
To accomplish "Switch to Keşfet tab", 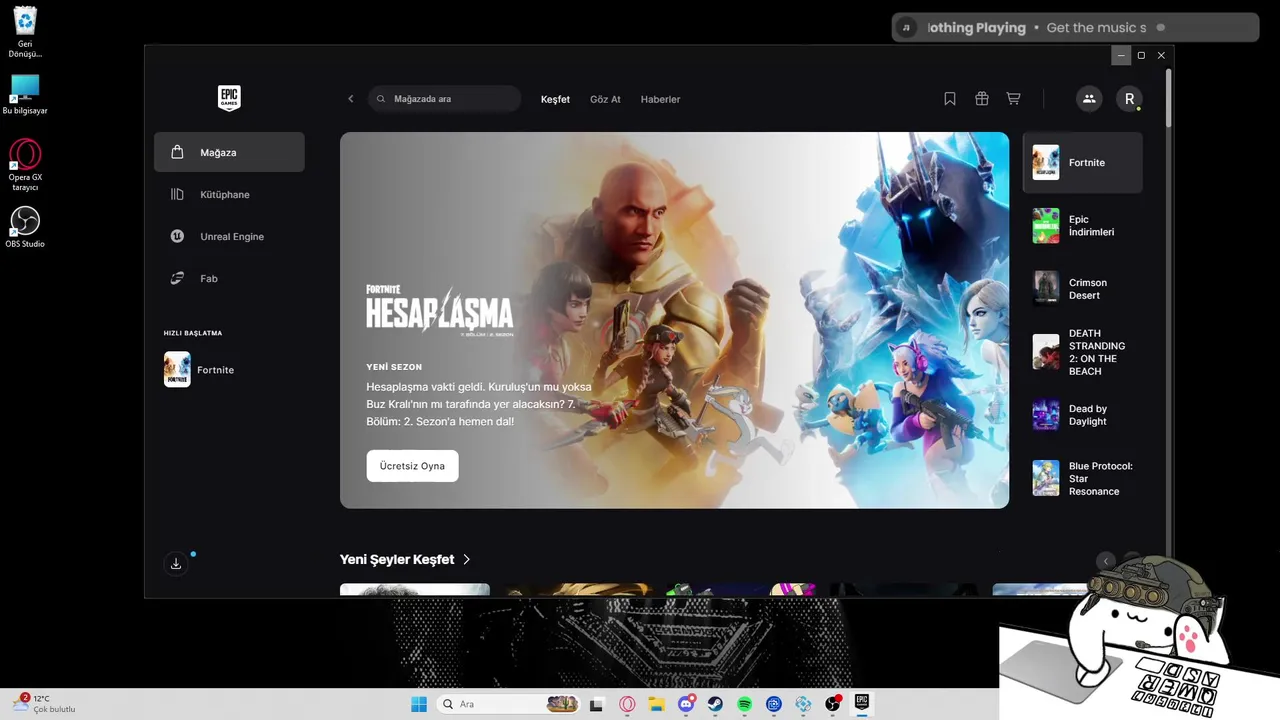I will (555, 99).
